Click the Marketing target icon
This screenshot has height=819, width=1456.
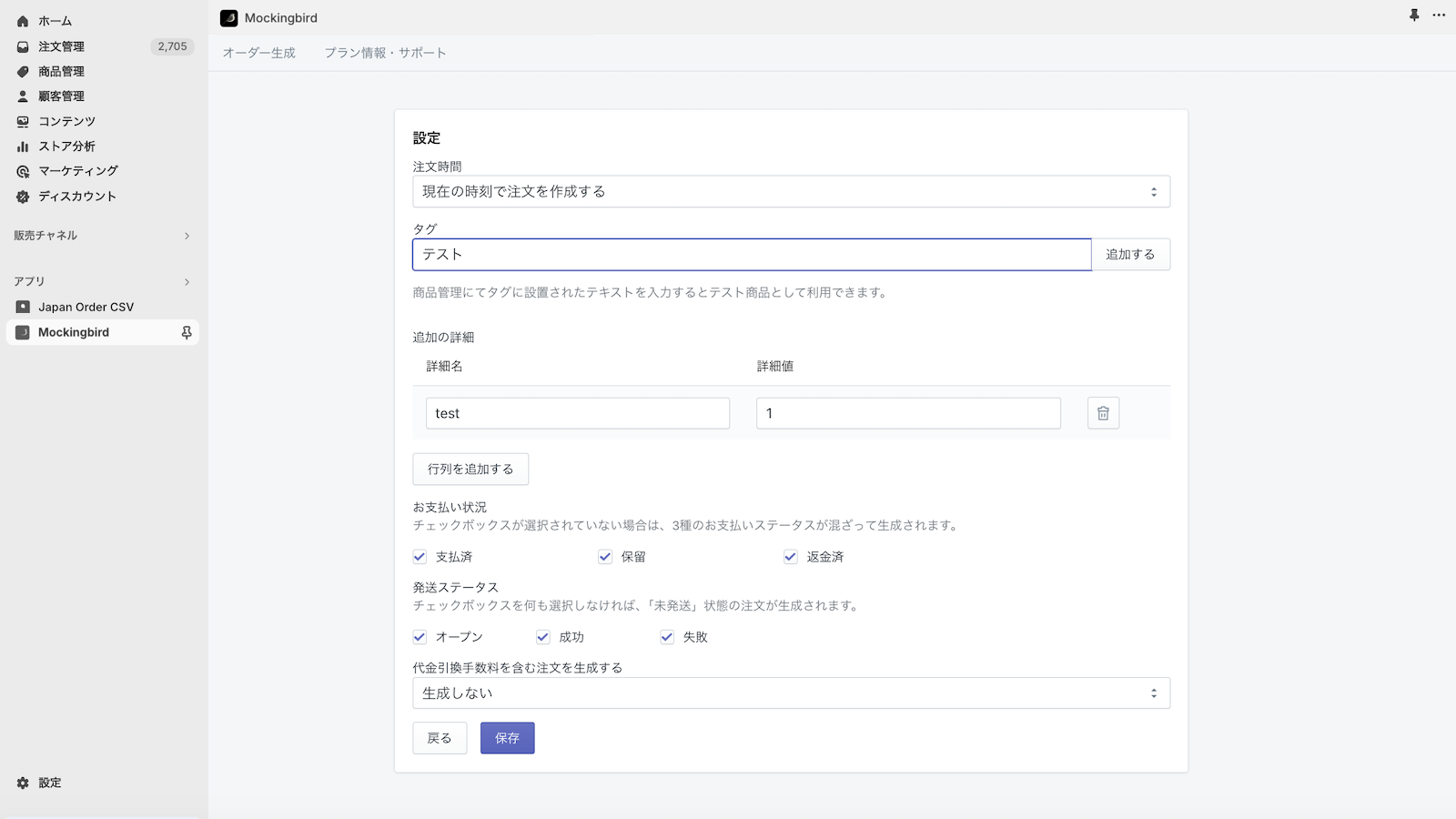23,171
